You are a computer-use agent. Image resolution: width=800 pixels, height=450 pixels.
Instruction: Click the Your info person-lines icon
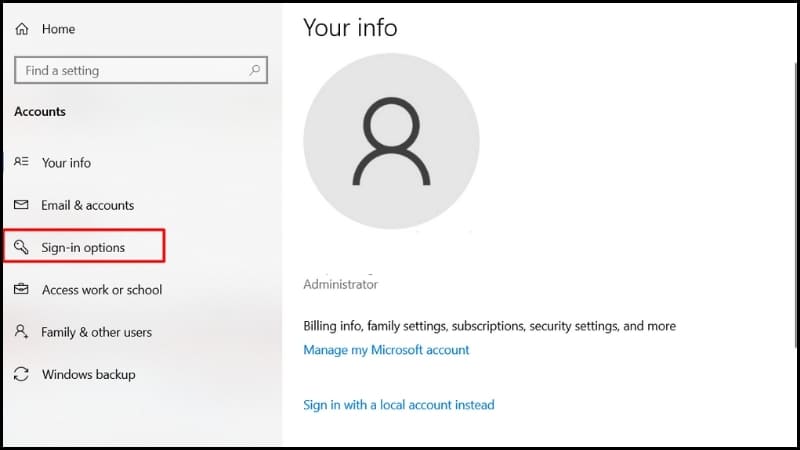pos(21,162)
